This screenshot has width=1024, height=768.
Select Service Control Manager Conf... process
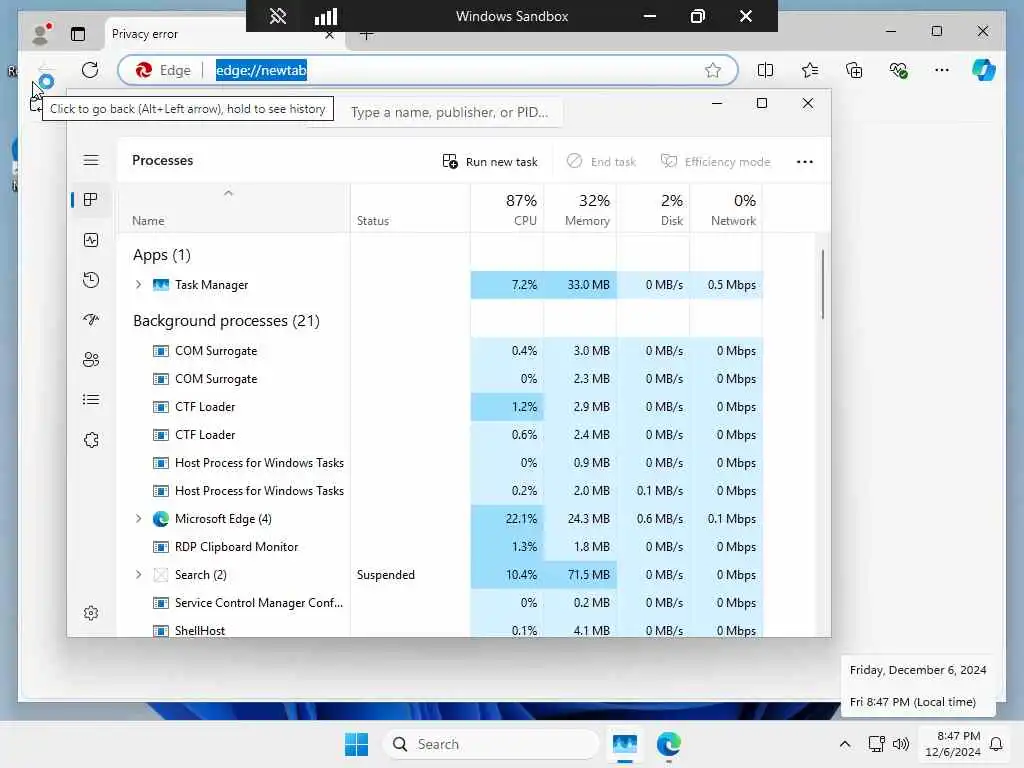[441, 603]
